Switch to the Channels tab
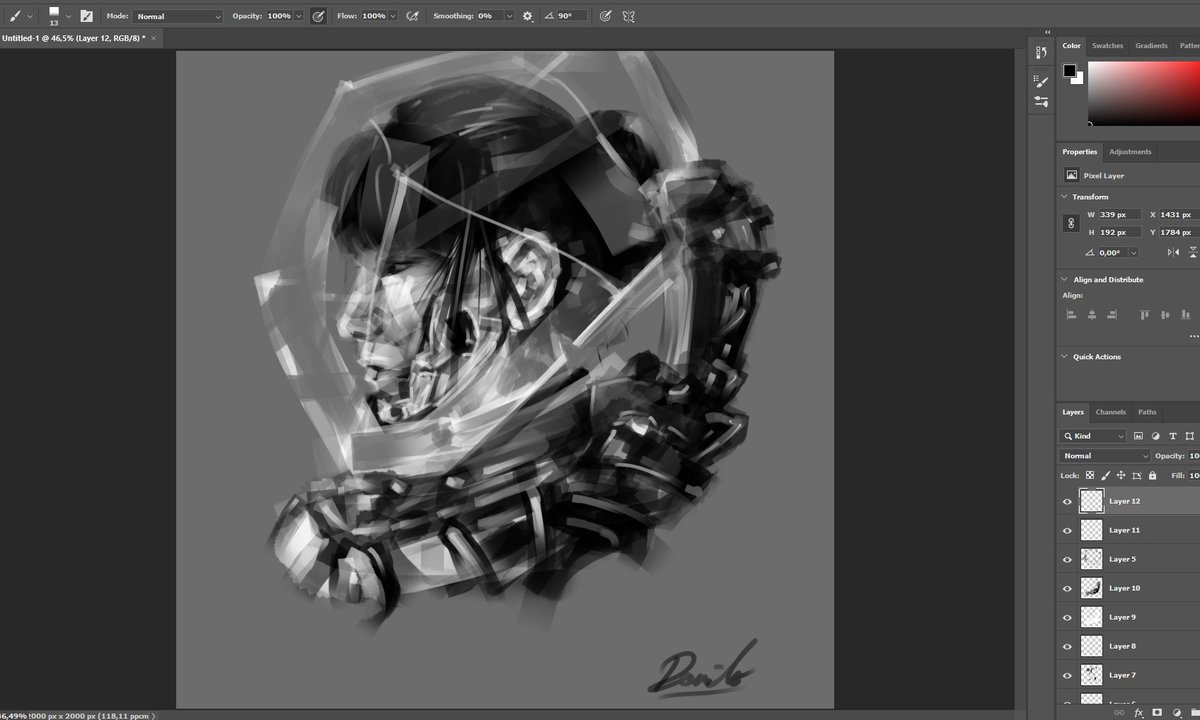 point(1110,411)
